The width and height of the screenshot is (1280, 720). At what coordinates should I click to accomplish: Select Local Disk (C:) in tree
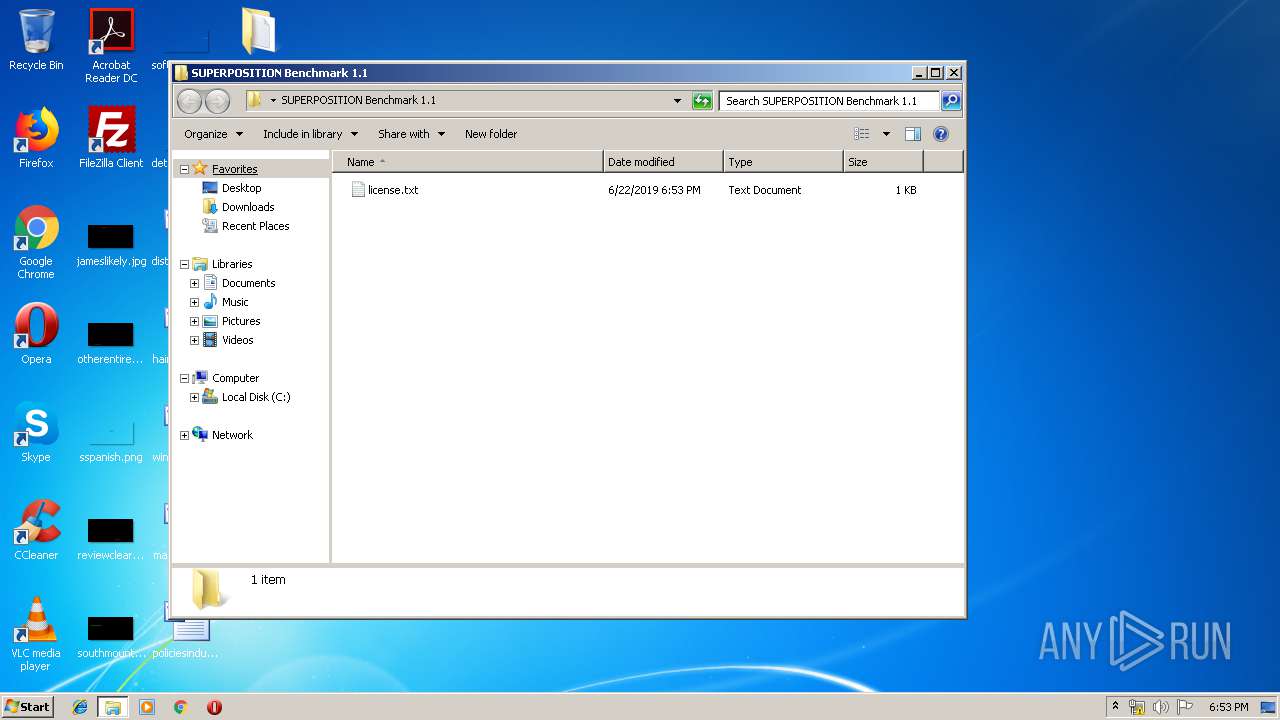(255, 397)
